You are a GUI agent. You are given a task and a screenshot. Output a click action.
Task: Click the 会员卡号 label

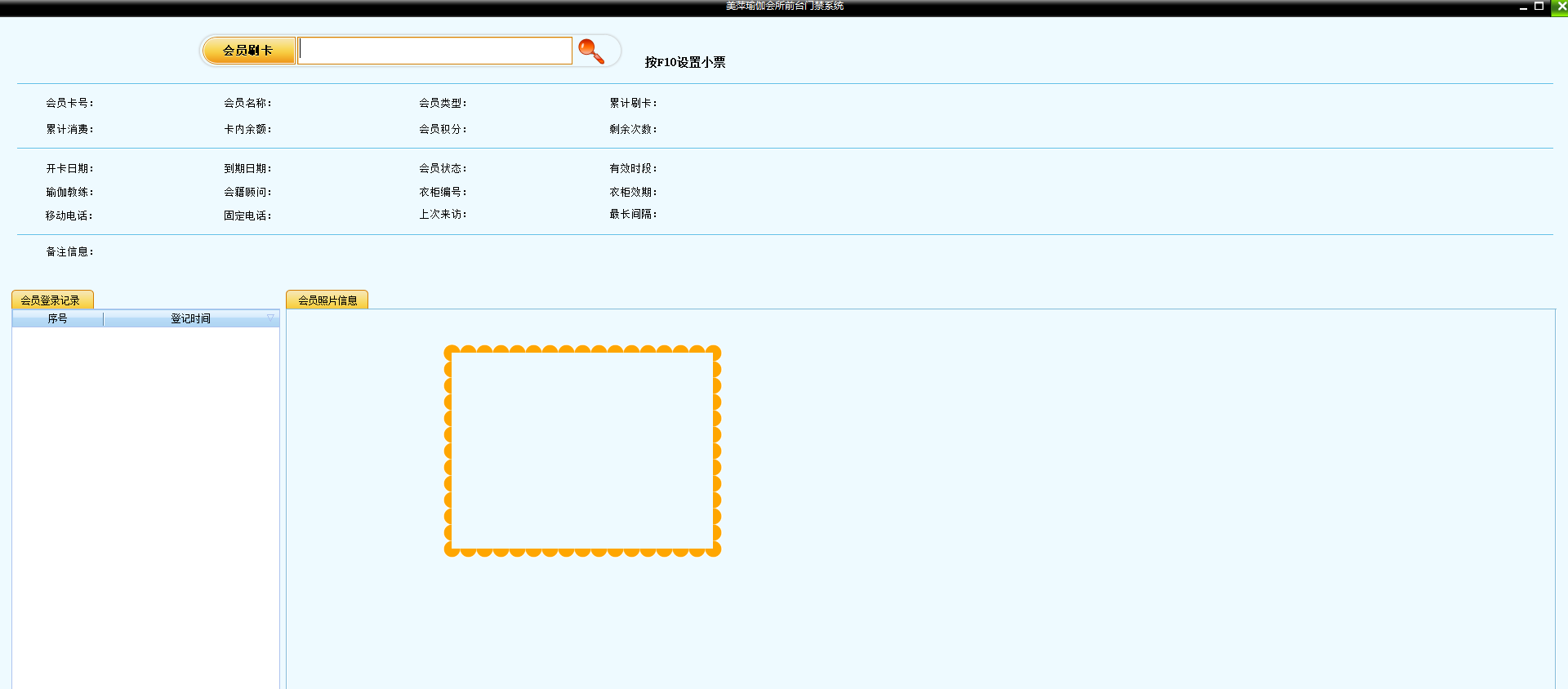pyautogui.click(x=69, y=103)
